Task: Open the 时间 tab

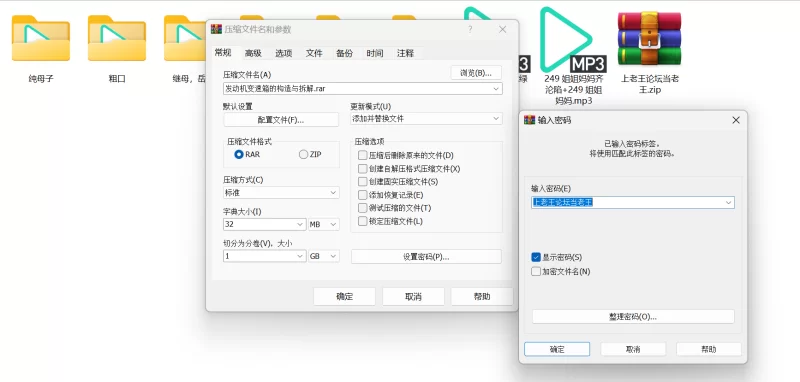Action: pos(374,53)
